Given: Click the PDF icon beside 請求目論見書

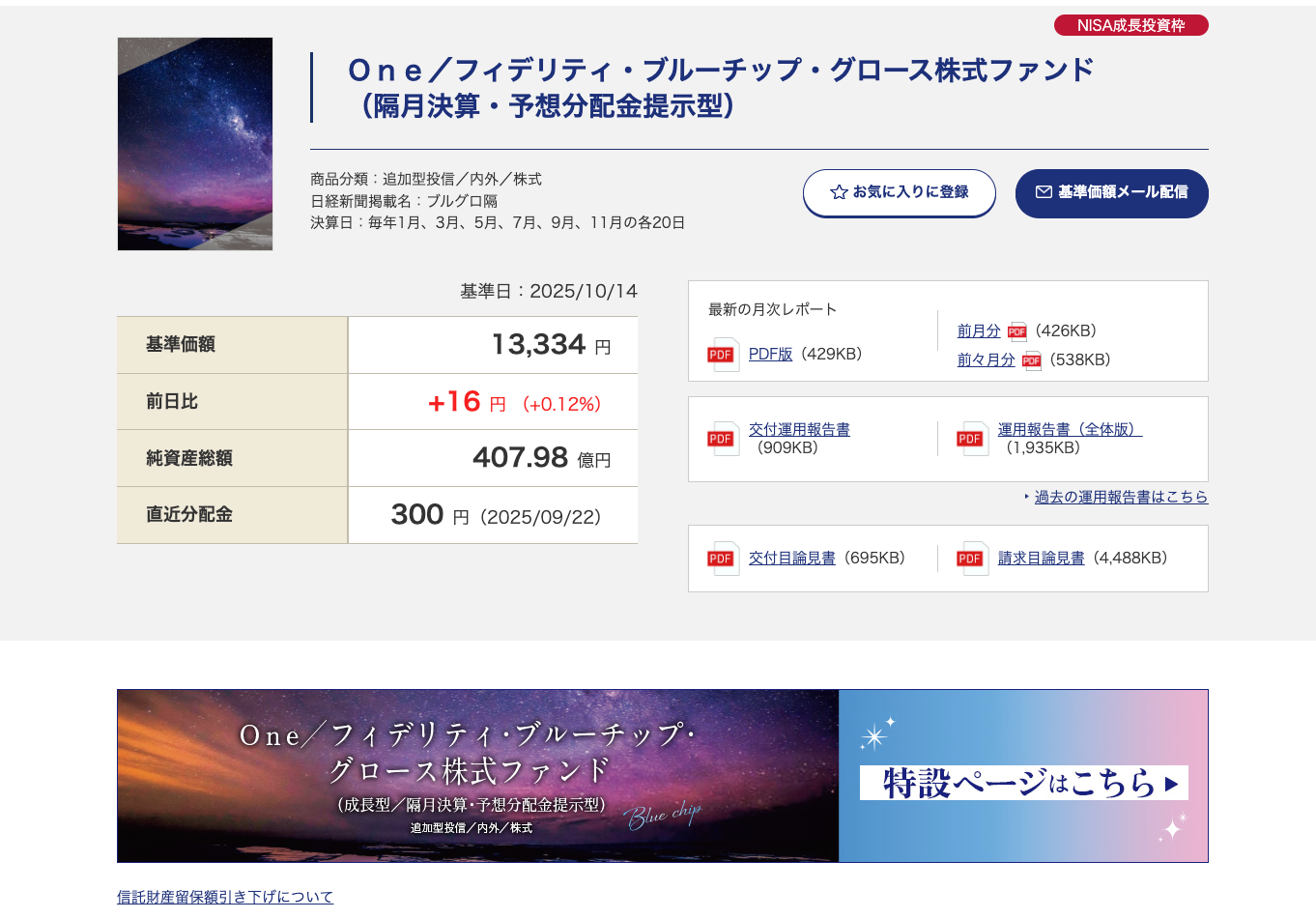Looking at the screenshot, I should pyautogui.click(x=972, y=559).
